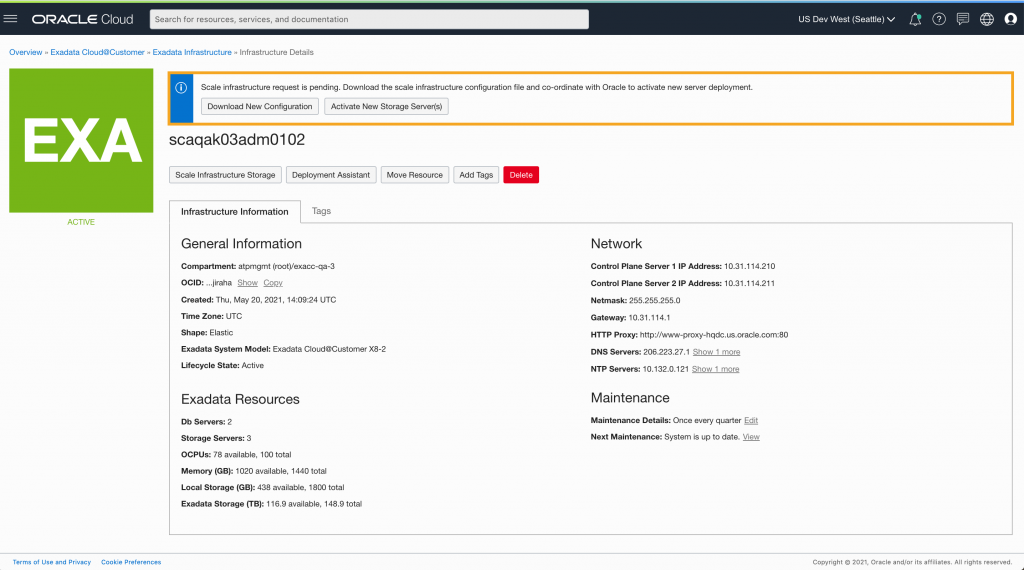Click the OCPUs 78 available value

click(252, 454)
